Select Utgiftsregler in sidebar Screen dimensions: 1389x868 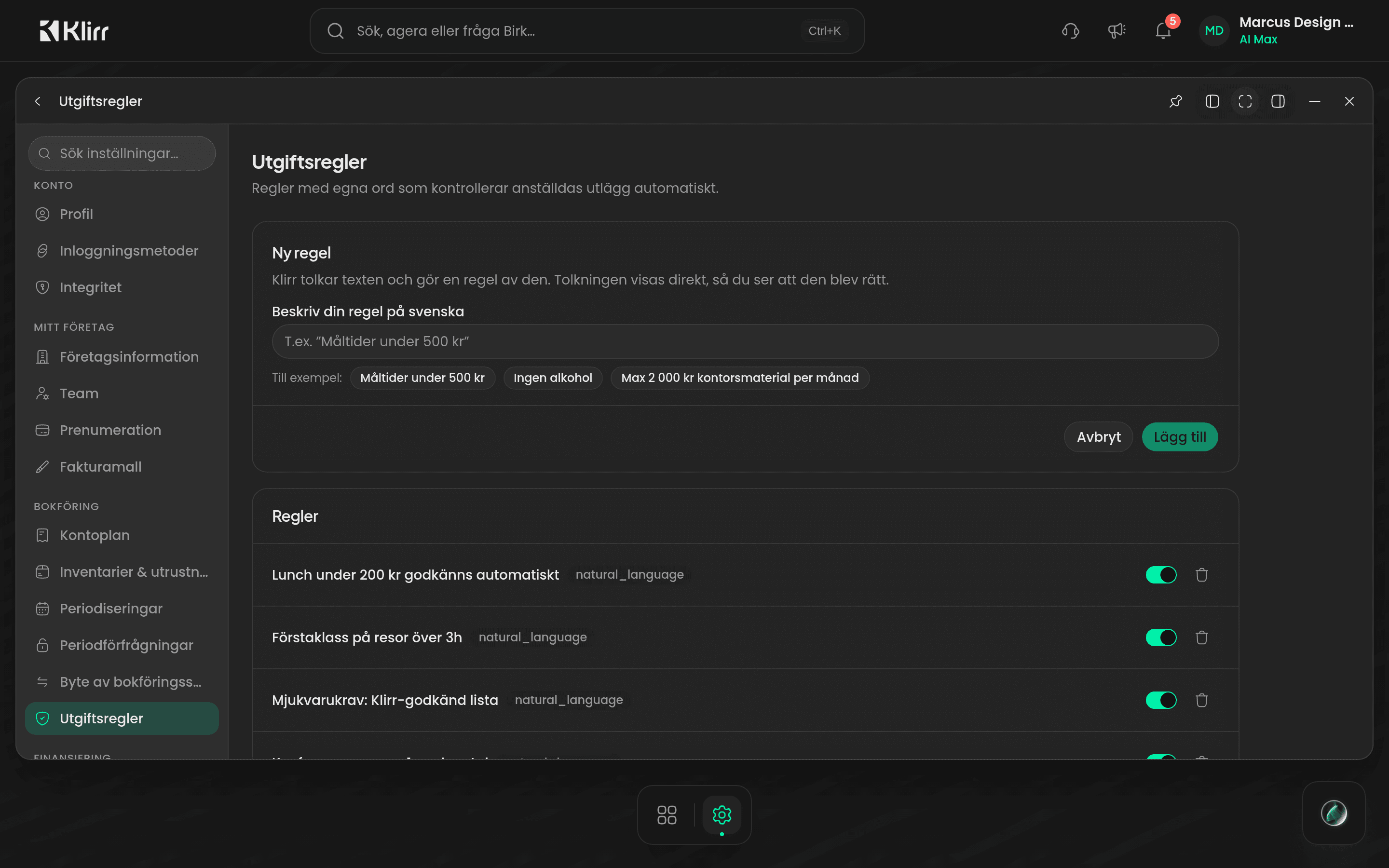122,718
